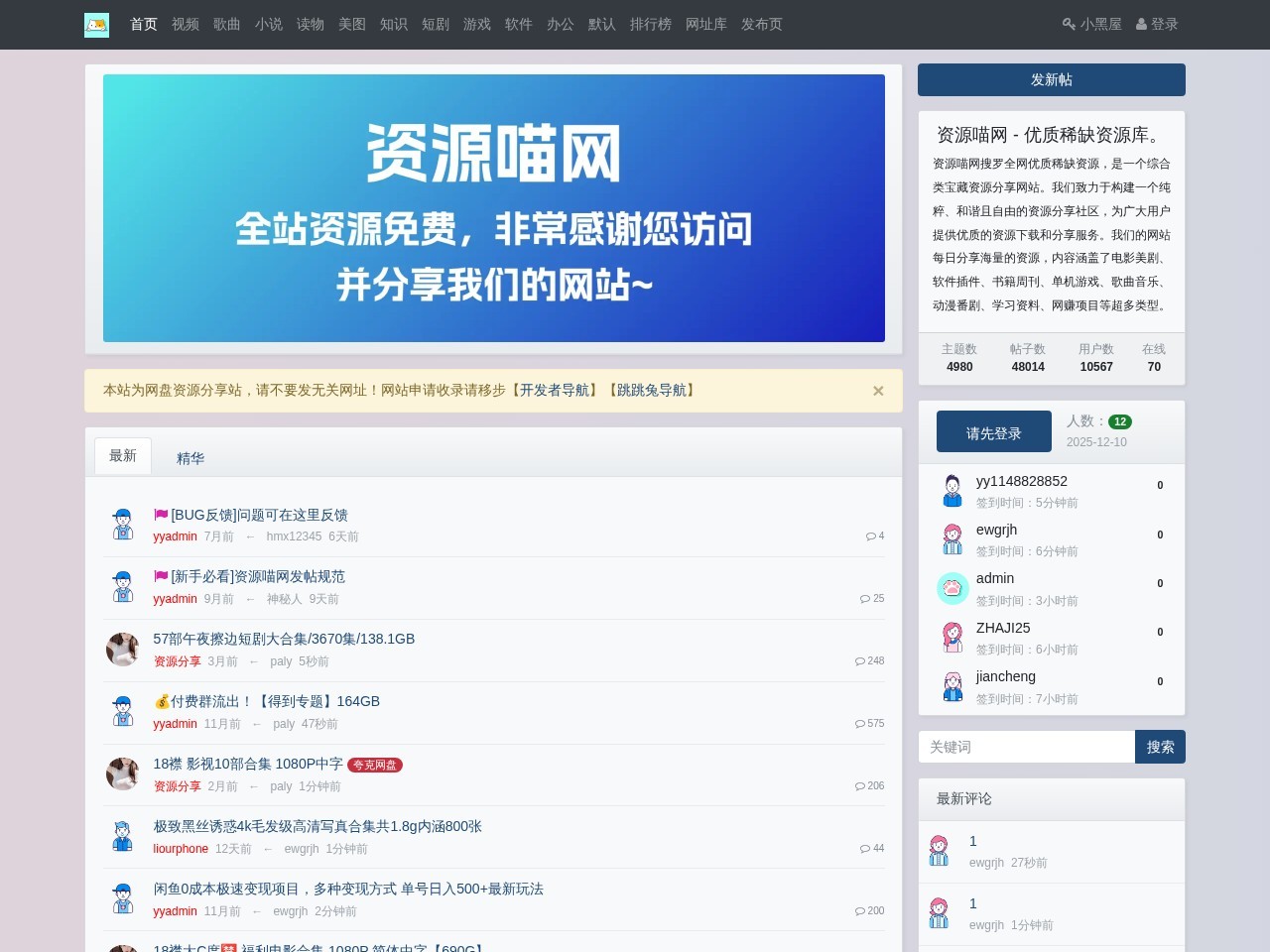
Task: Open the 短剧 menu item
Action: coord(436,25)
